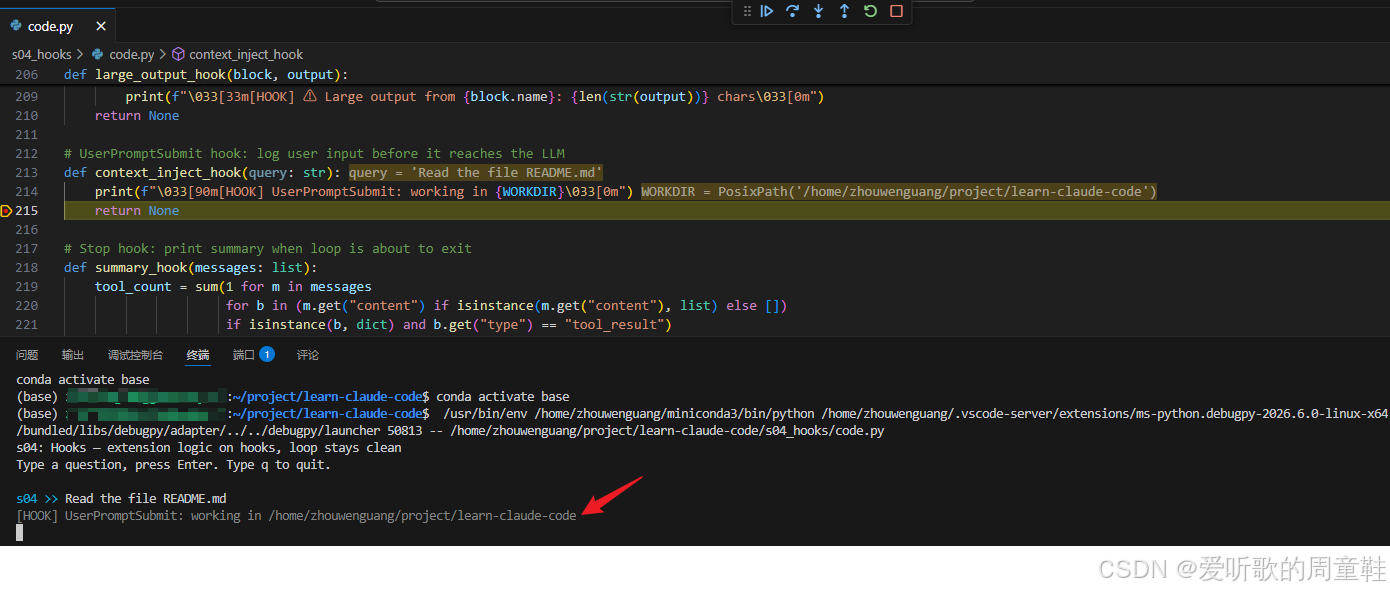Click the tool_count assignment line
The width and height of the screenshot is (1390, 592).
[x=233, y=287]
